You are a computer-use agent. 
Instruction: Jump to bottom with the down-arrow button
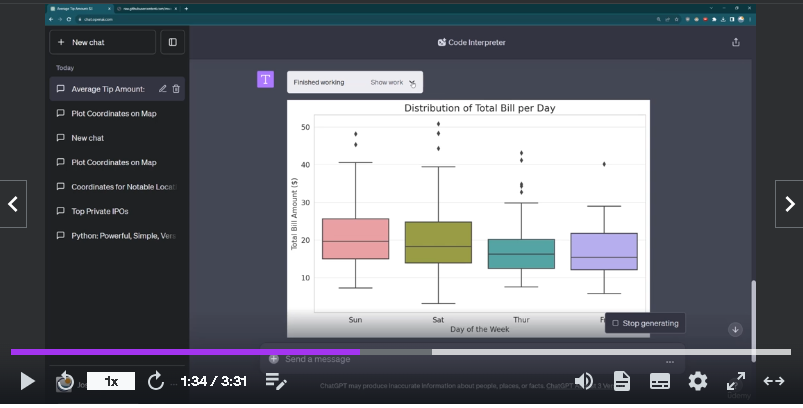[735, 330]
